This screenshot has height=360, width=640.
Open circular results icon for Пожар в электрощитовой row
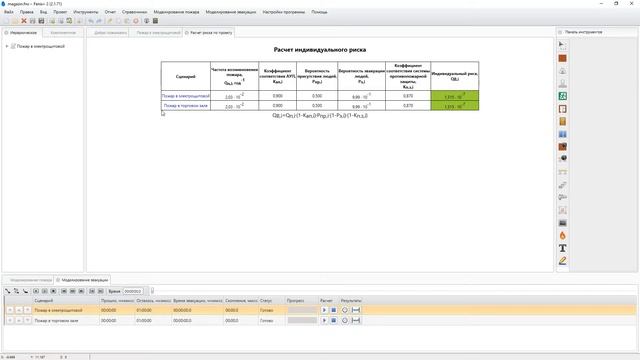tap(345, 310)
